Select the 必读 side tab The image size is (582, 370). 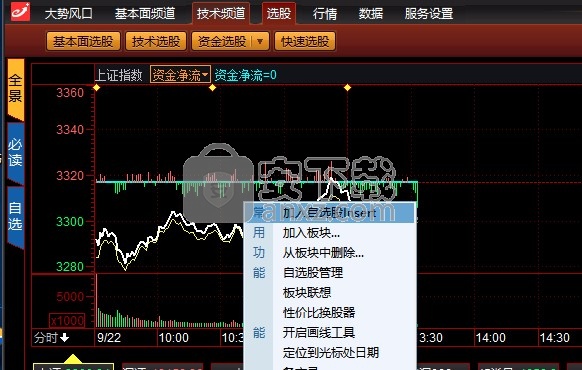coord(16,153)
